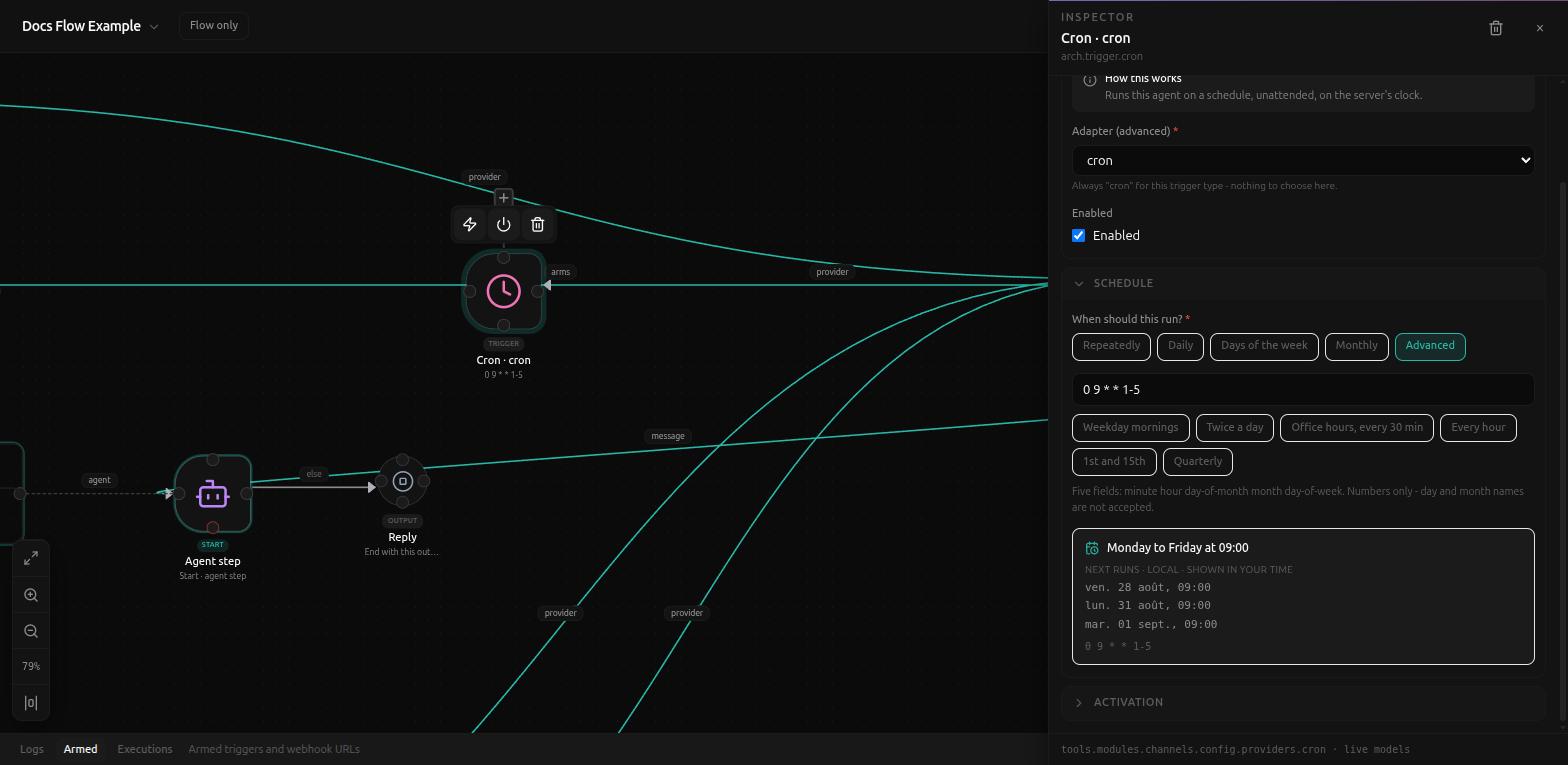Click the plus button above the Cron node
This screenshot has width=1568, height=765.
coord(504,198)
